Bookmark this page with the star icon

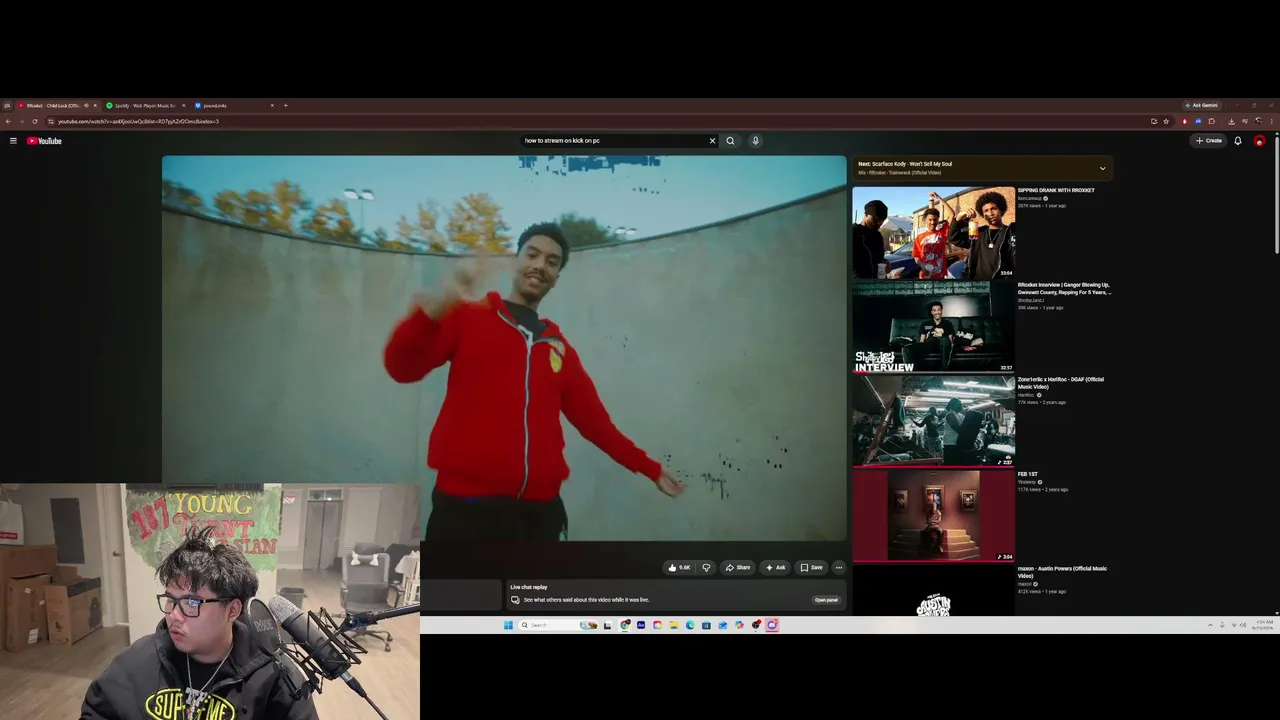point(1166,122)
